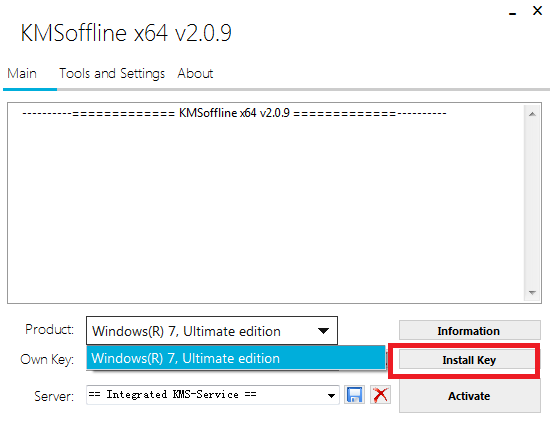
Task: Click the Product label
Action: tap(49, 329)
